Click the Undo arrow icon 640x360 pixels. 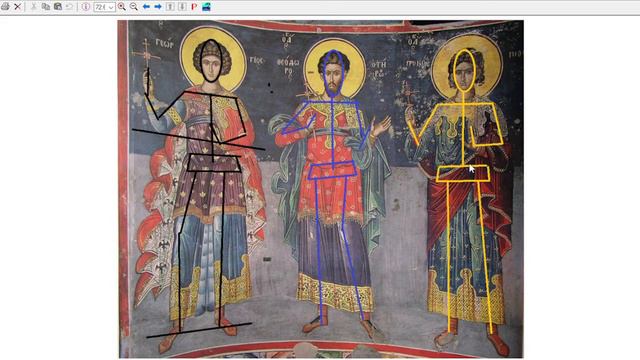pos(69,7)
